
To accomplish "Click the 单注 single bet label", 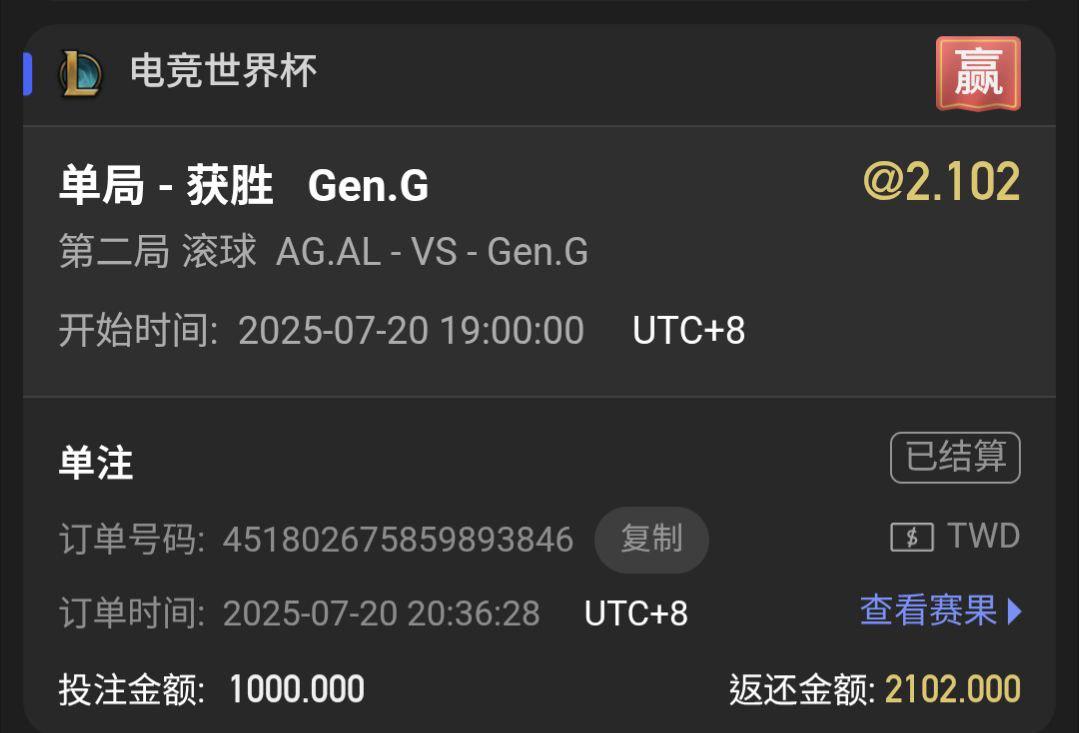I will (96, 463).
